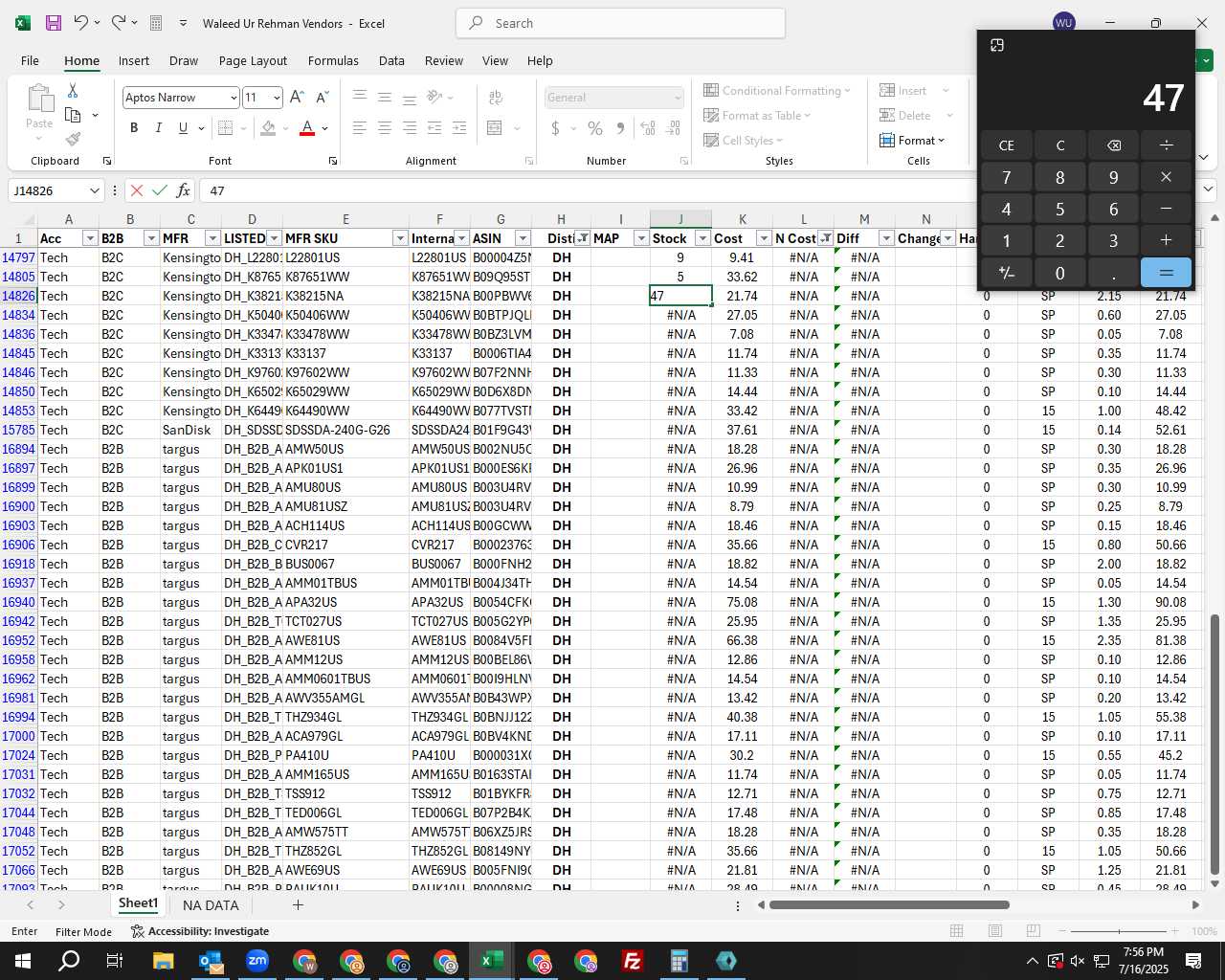Click the fill color bucket swatch
This screenshot has height=980, width=1225.
[268, 128]
